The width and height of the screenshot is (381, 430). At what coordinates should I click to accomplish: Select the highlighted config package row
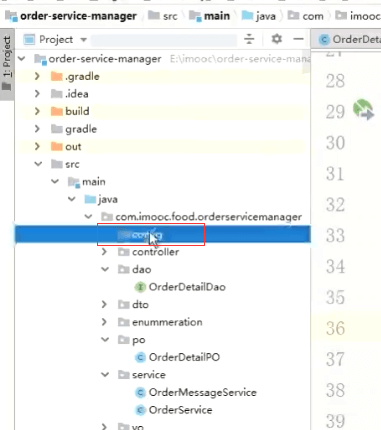pos(163,234)
